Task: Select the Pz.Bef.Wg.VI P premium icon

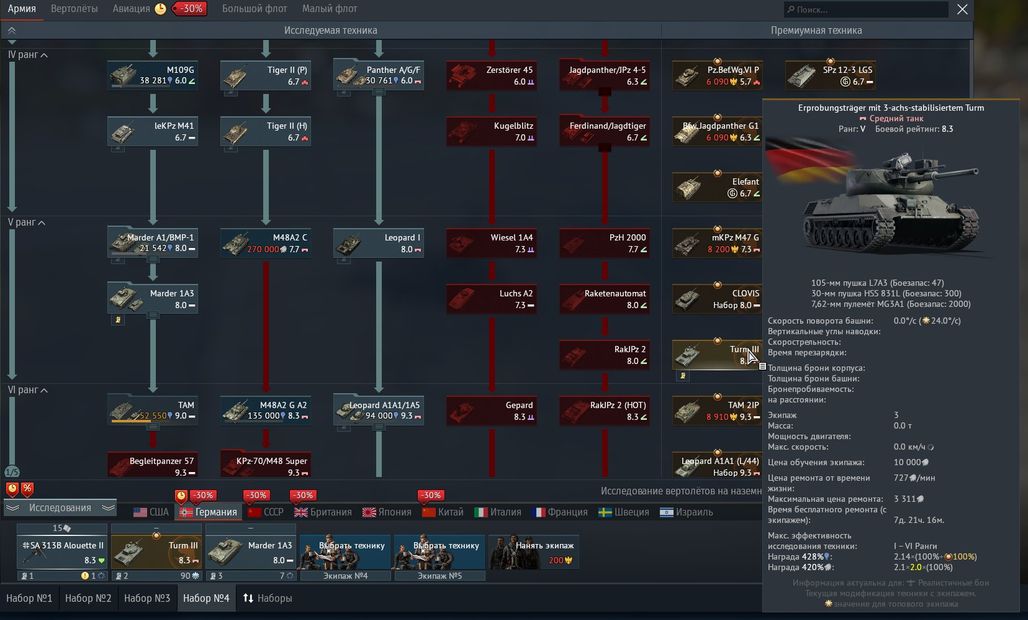Action: pos(717,75)
